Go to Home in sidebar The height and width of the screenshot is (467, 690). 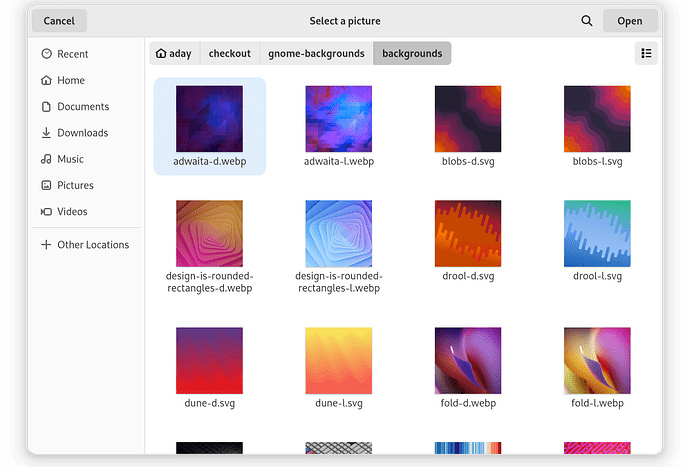[70, 80]
